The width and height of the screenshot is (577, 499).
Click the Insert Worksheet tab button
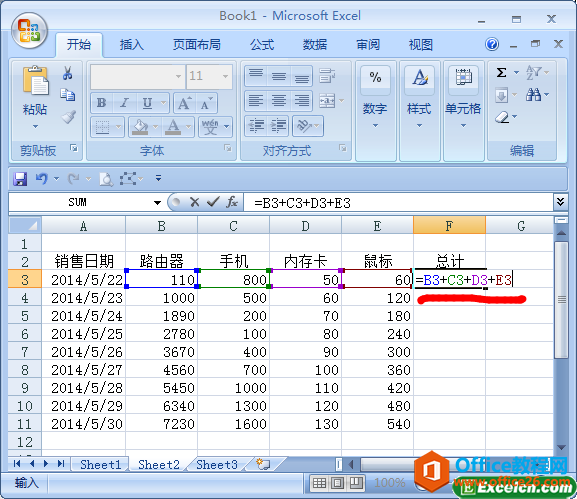pyautogui.click(x=264, y=464)
